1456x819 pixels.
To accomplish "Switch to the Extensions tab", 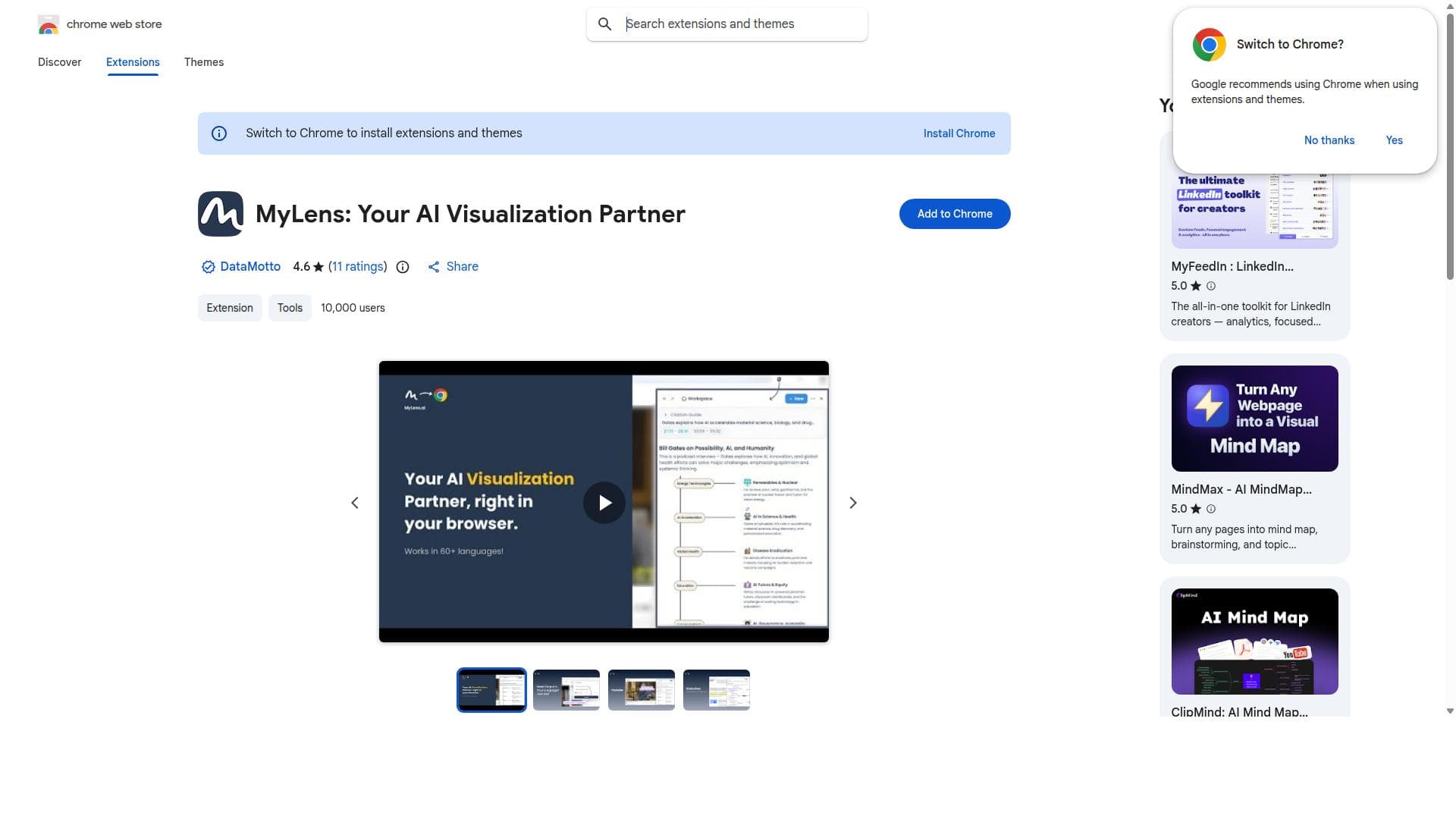I will (x=133, y=62).
